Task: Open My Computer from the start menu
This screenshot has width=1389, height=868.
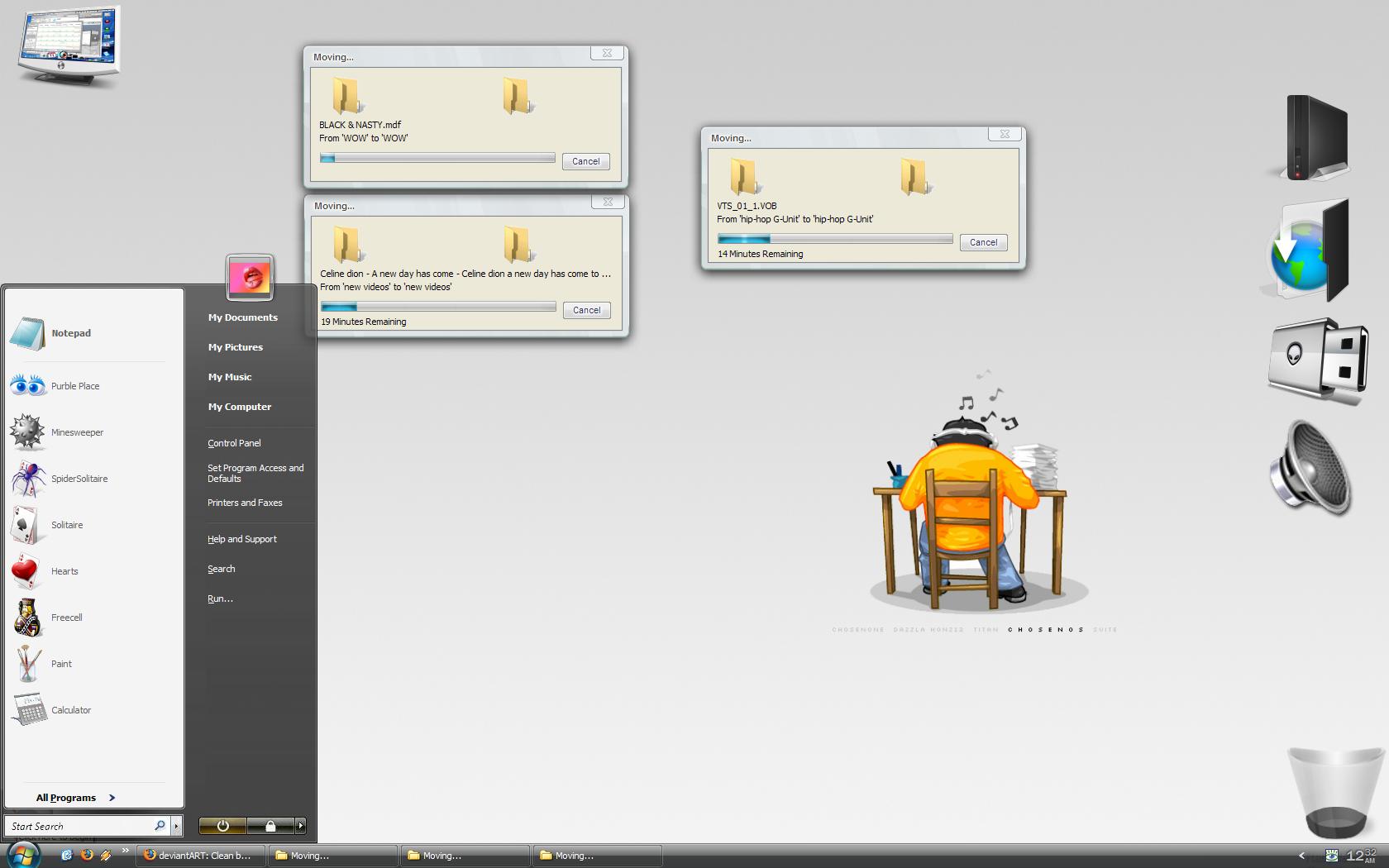Action: tap(239, 406)
